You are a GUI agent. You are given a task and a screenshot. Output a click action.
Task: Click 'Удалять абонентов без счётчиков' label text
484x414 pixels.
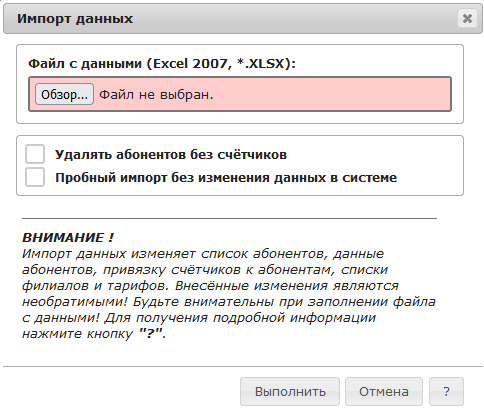(x=171, y=155)
